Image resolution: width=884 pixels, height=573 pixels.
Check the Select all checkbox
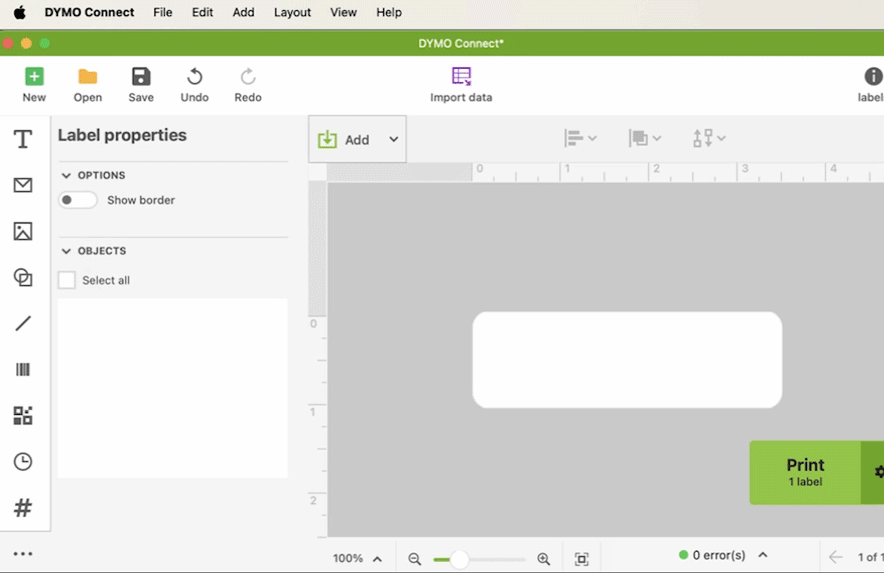click(67, 280)
